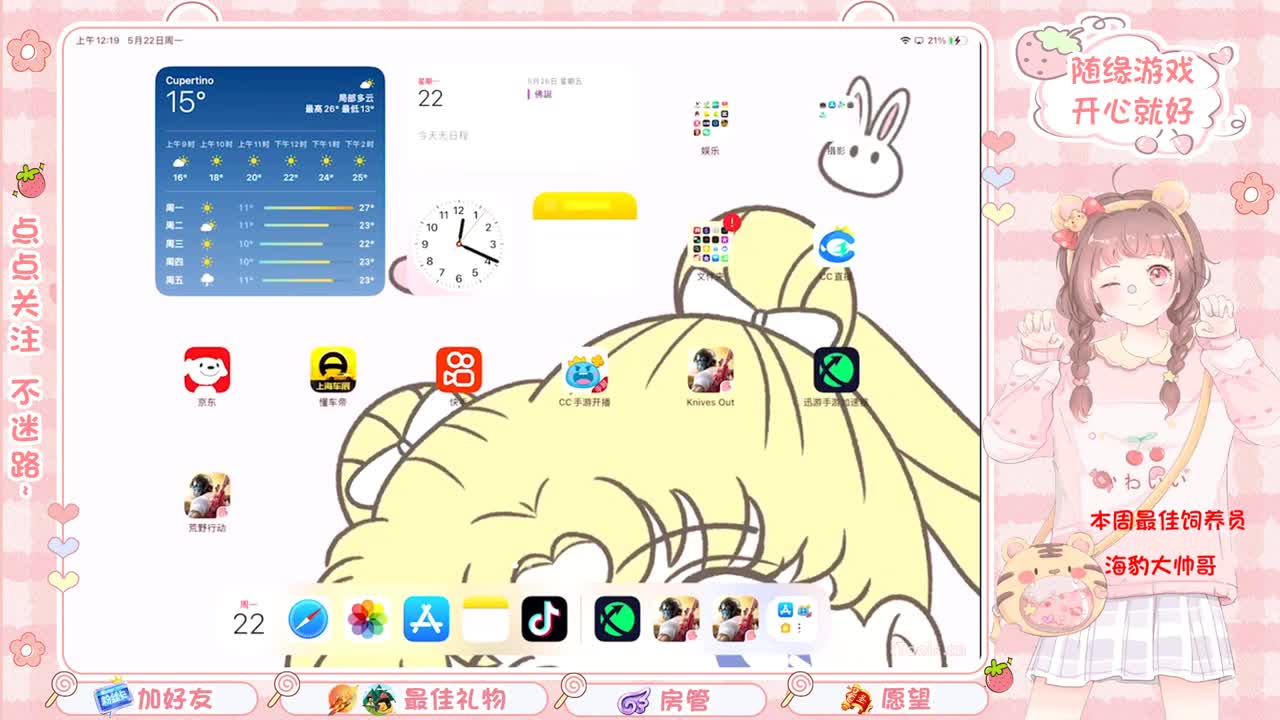Open 迅游手游加速器 on home screen
The height and width of the screenshot is (720, 1280).
click(x=836, y=370)
